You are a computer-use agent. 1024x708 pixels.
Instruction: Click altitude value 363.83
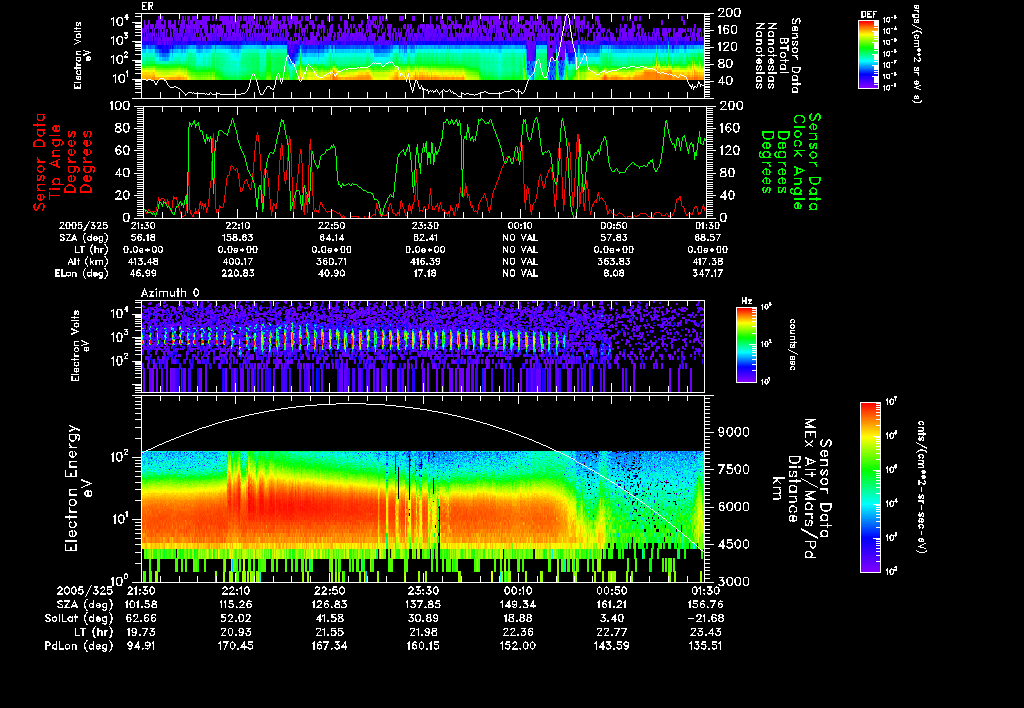614,262
